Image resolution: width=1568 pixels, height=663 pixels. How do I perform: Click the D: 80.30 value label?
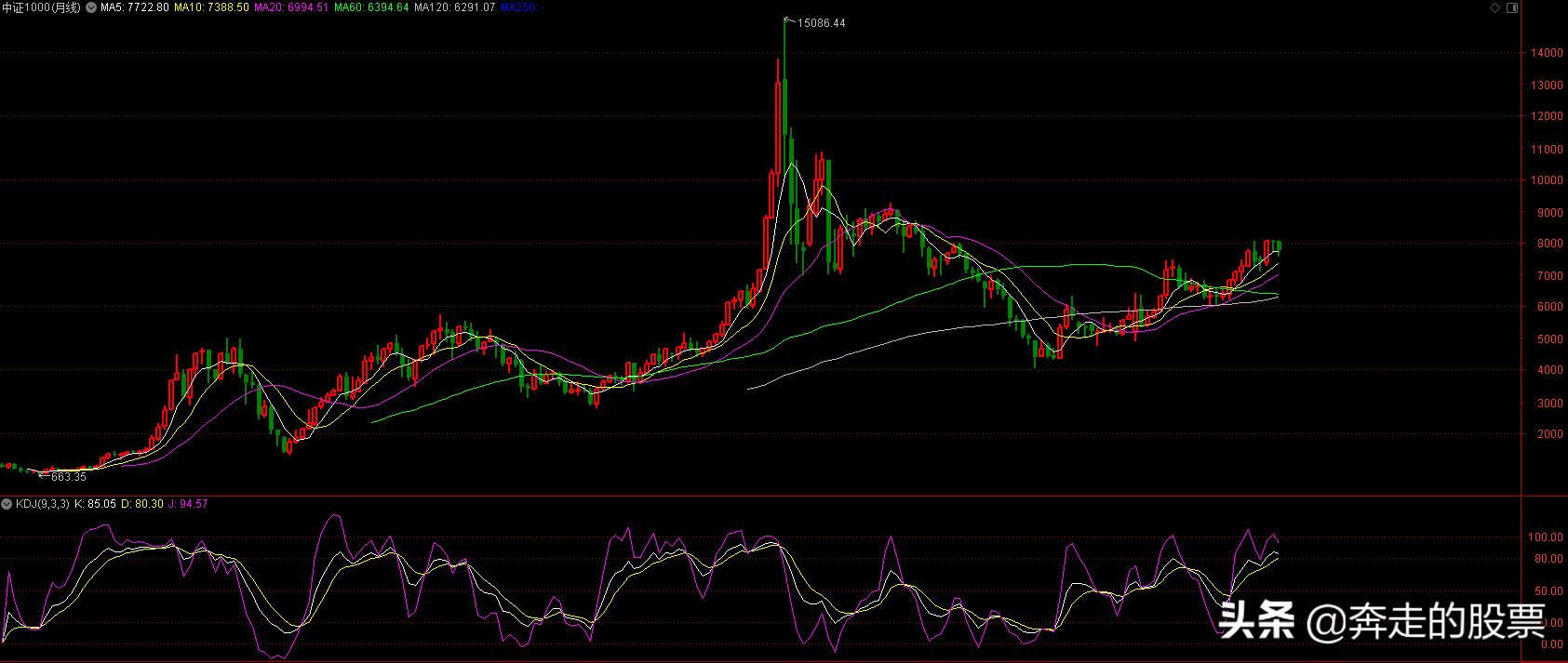point(142,504)
